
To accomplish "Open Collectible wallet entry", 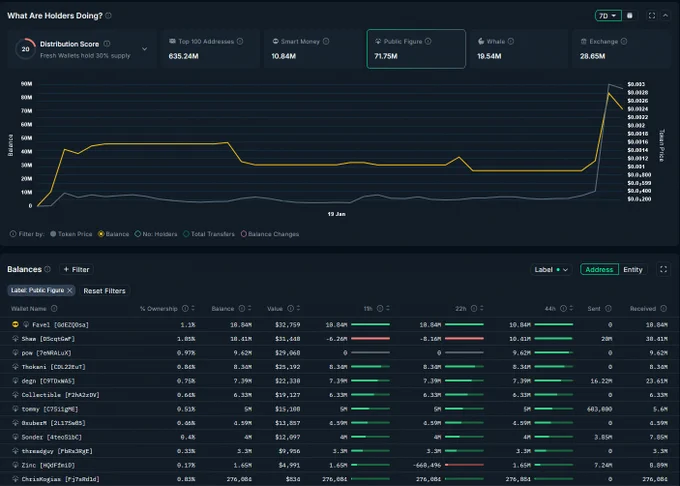I will [x=60, y=395].
